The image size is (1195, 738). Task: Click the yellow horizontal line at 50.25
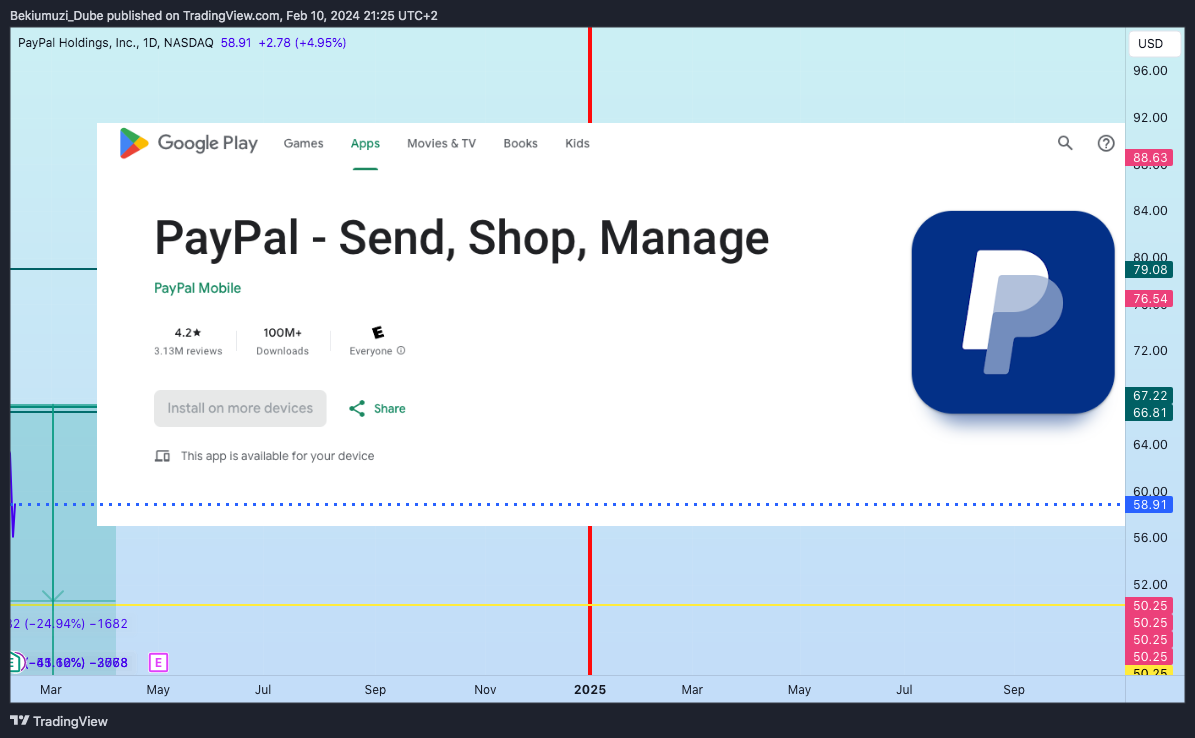point(568,605)
